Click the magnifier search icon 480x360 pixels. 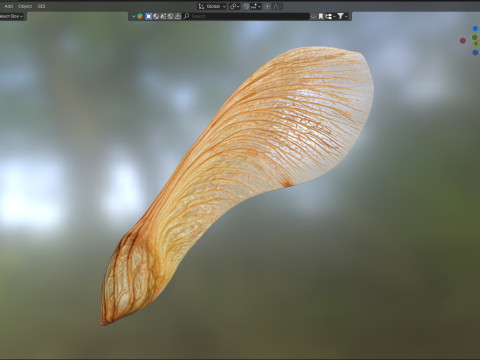(186, 16)
